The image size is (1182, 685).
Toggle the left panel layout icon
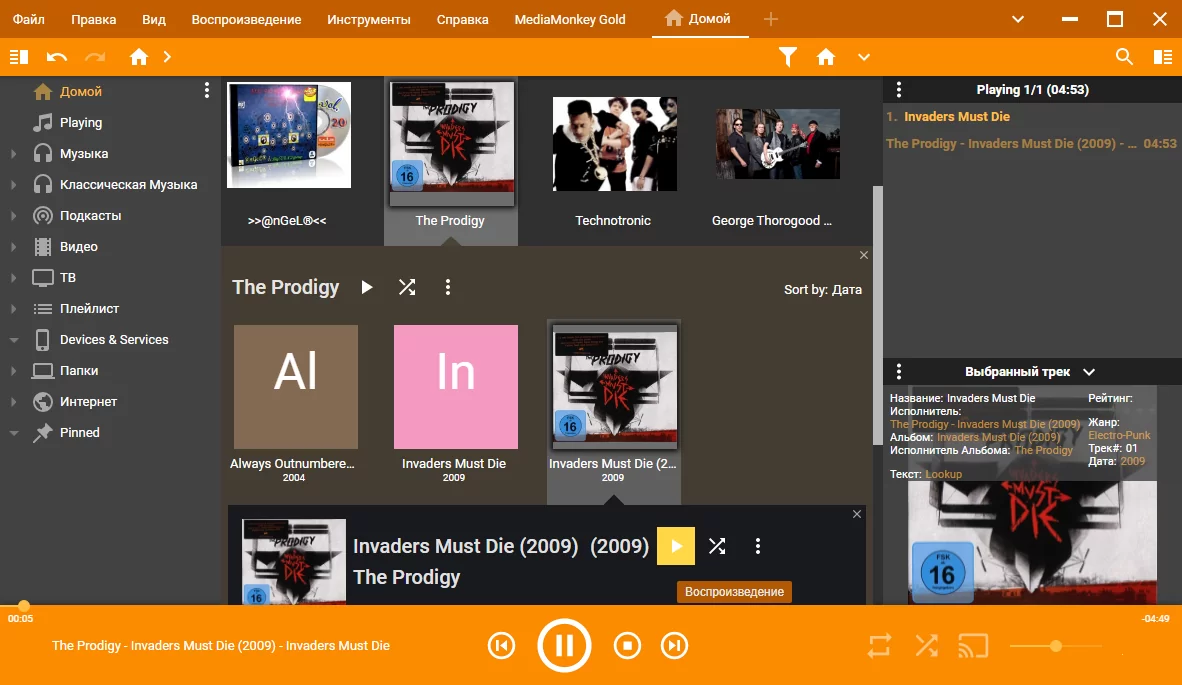click(x=19, y=57)
